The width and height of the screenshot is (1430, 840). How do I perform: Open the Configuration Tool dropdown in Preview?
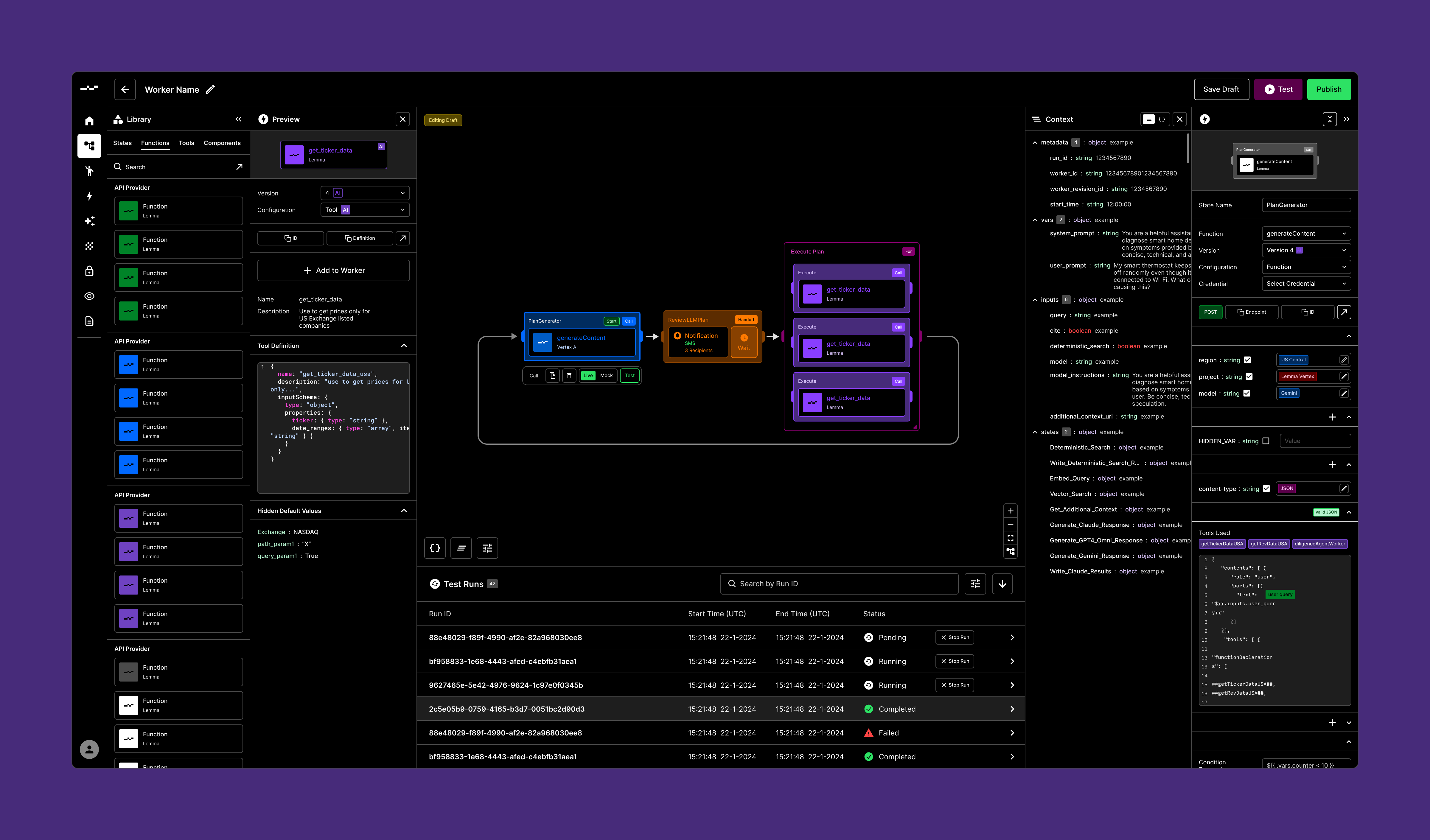(365, 210)
